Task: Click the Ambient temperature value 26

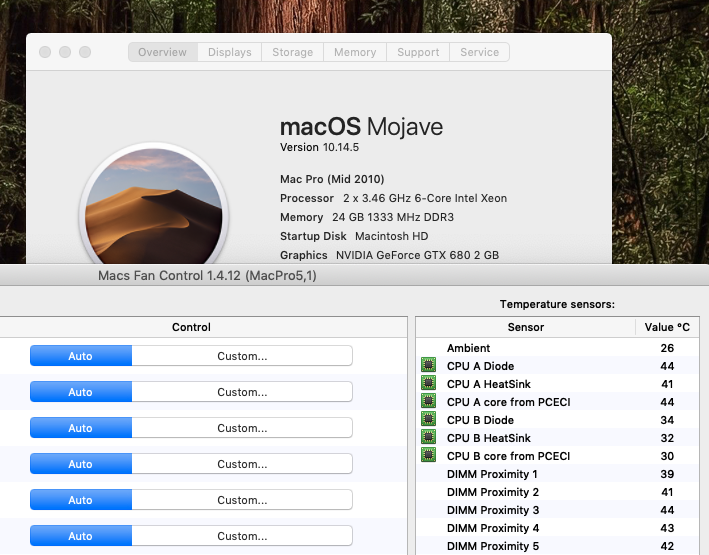Action: coord(667,348)
